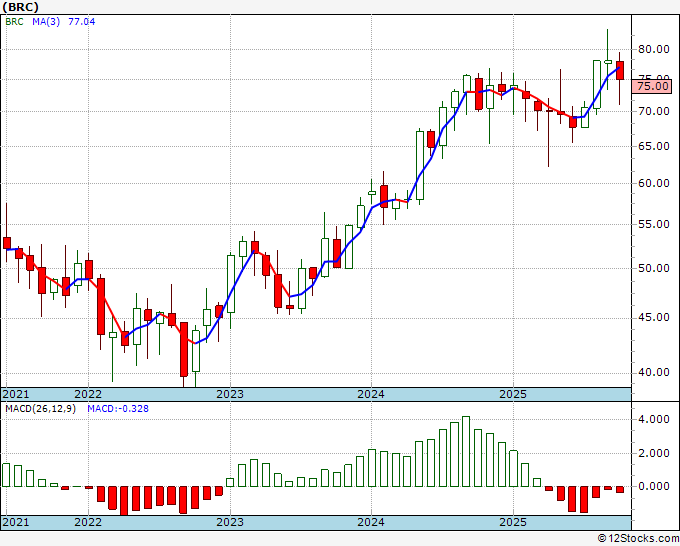This screenshot has width=680, height=546.
Task: Click 2022 on the price chart timeline
Action: 88,394
